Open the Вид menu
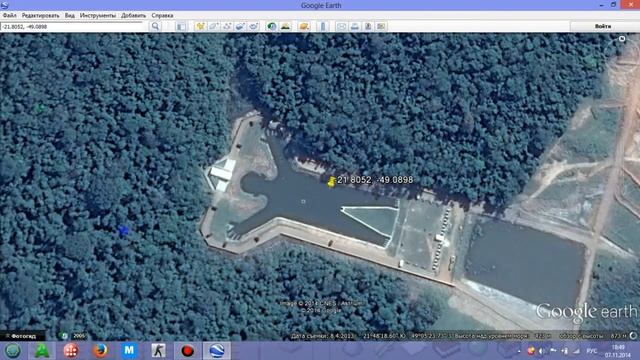The width and height of the screenshot is (640, 360). 70,16
